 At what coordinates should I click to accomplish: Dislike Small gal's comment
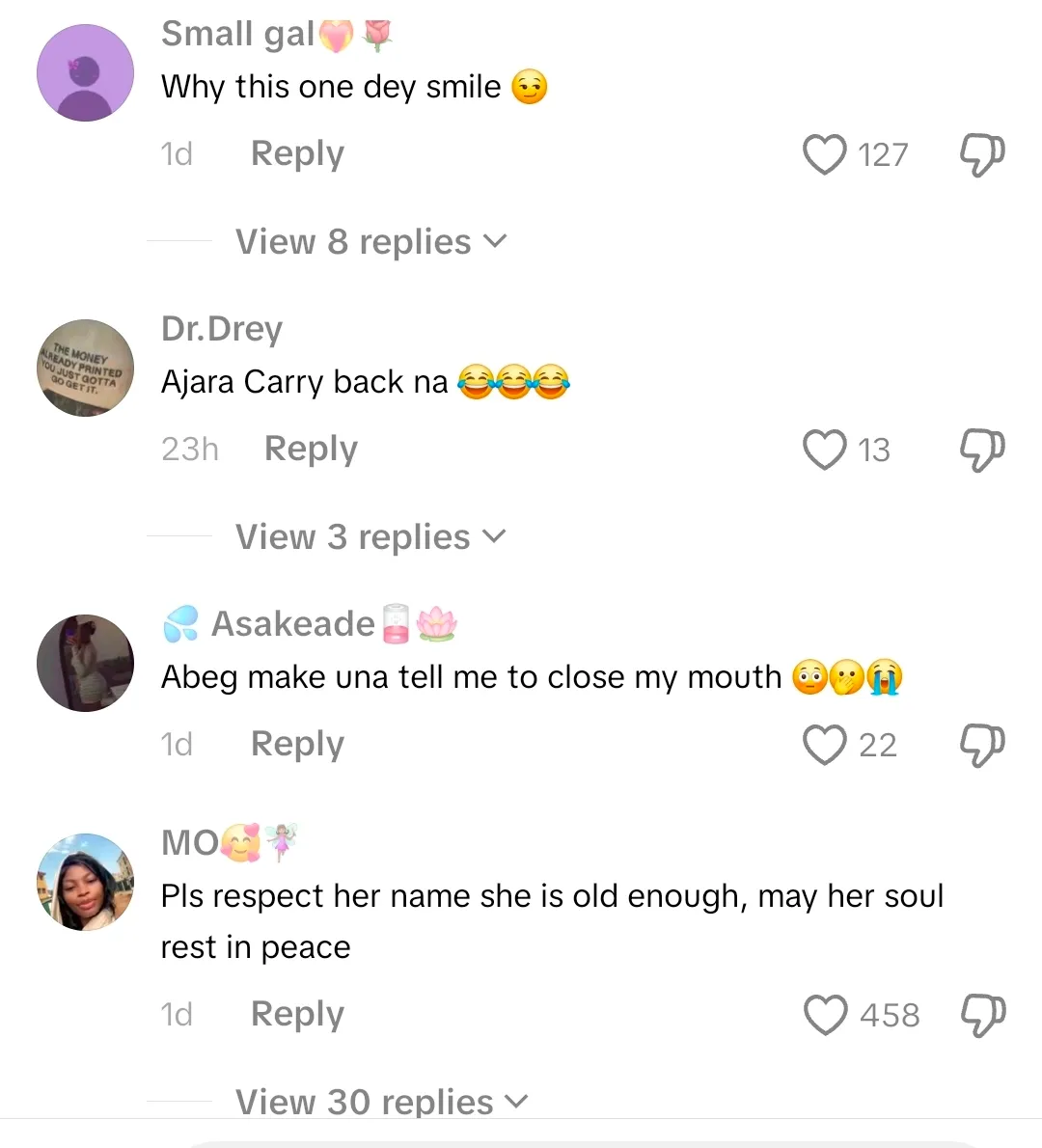click(x=982, y=154)
